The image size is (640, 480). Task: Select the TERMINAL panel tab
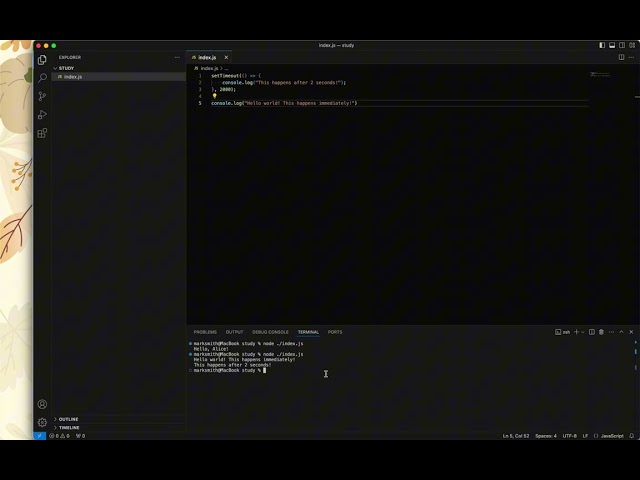[308, 332]
